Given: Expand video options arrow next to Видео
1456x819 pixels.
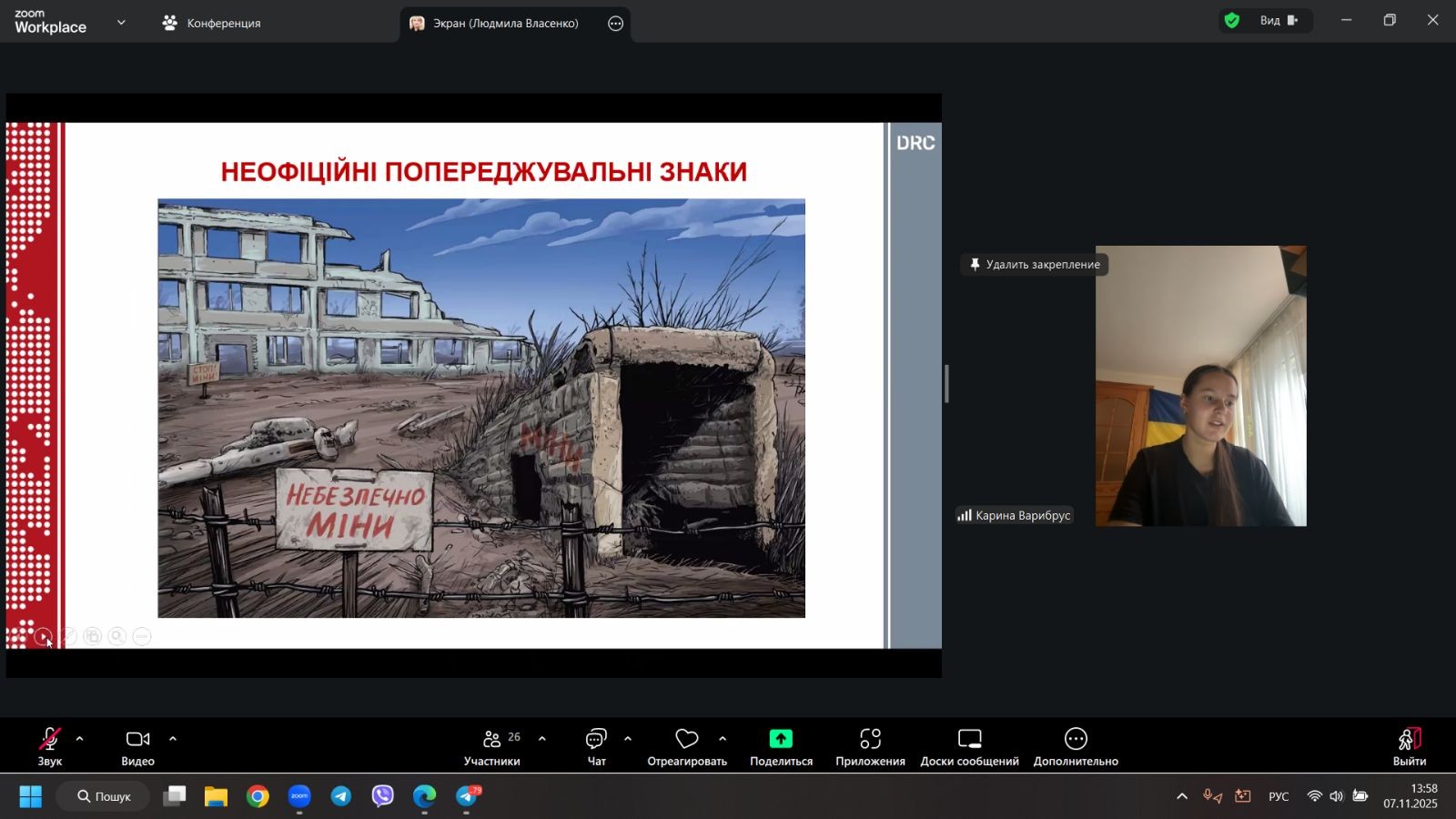Looking at the screenshot, I should click(x=173, y=739).
